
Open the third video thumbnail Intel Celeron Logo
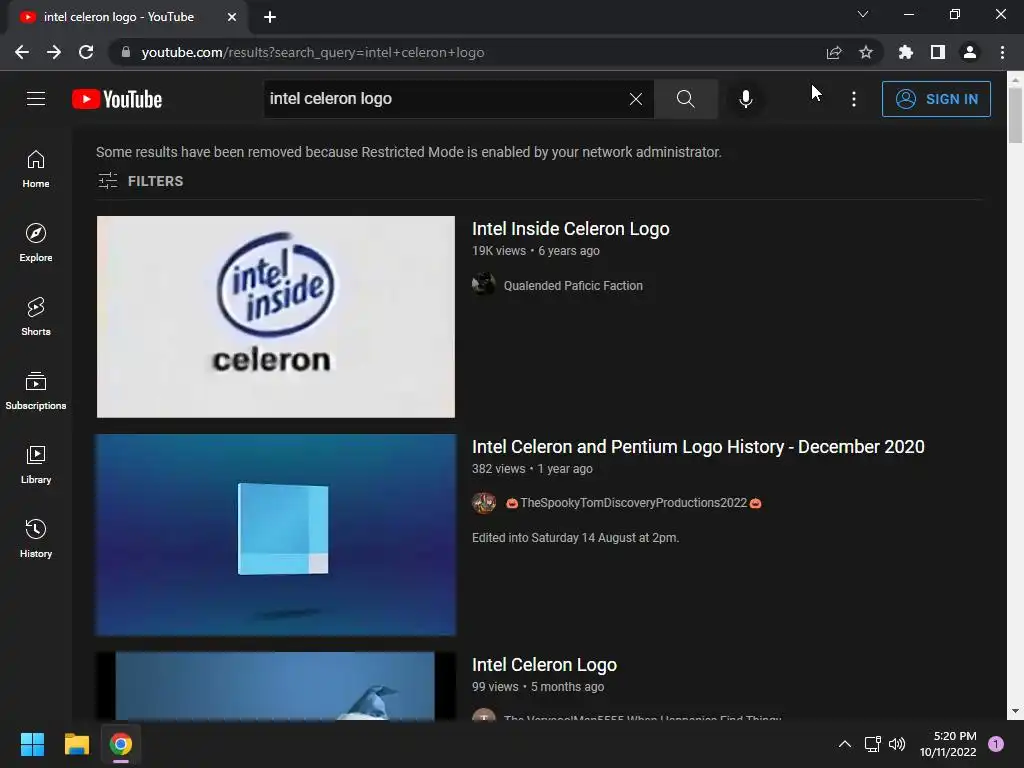click(x=276, y=686)
